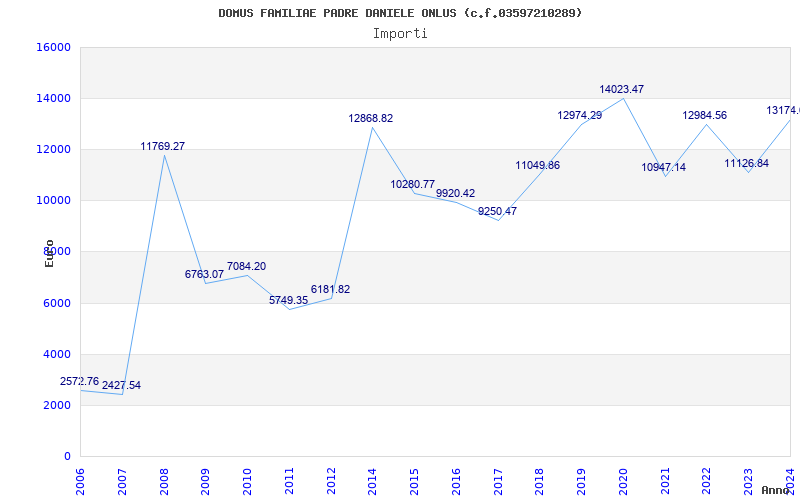Click the Euro y-axis label
This screenshot has height=500, width=800.
49,253
